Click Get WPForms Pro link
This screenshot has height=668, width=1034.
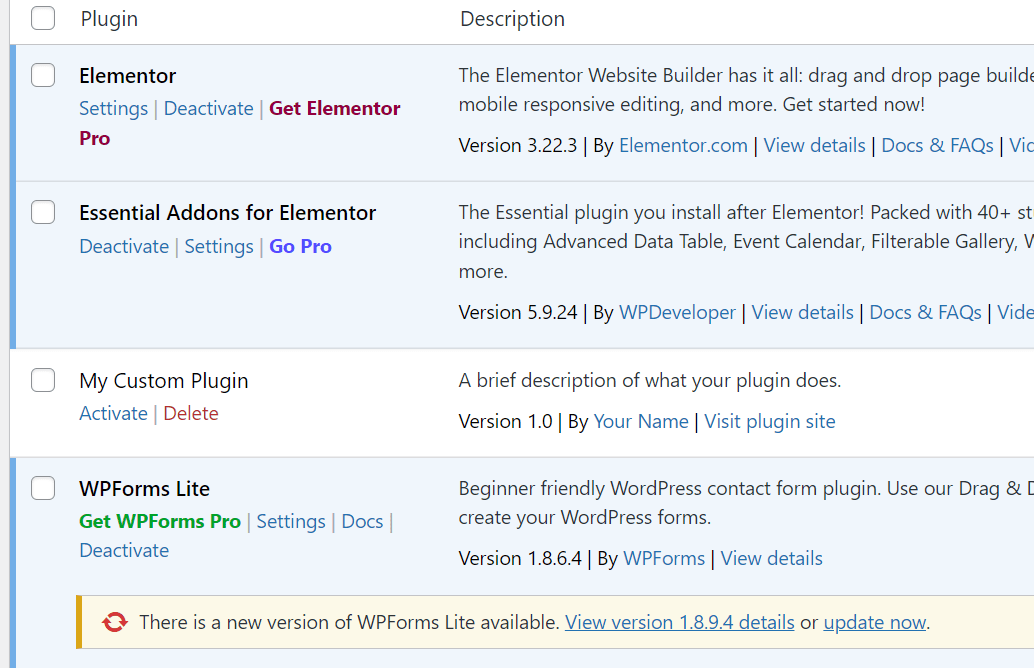click(160, 521)
